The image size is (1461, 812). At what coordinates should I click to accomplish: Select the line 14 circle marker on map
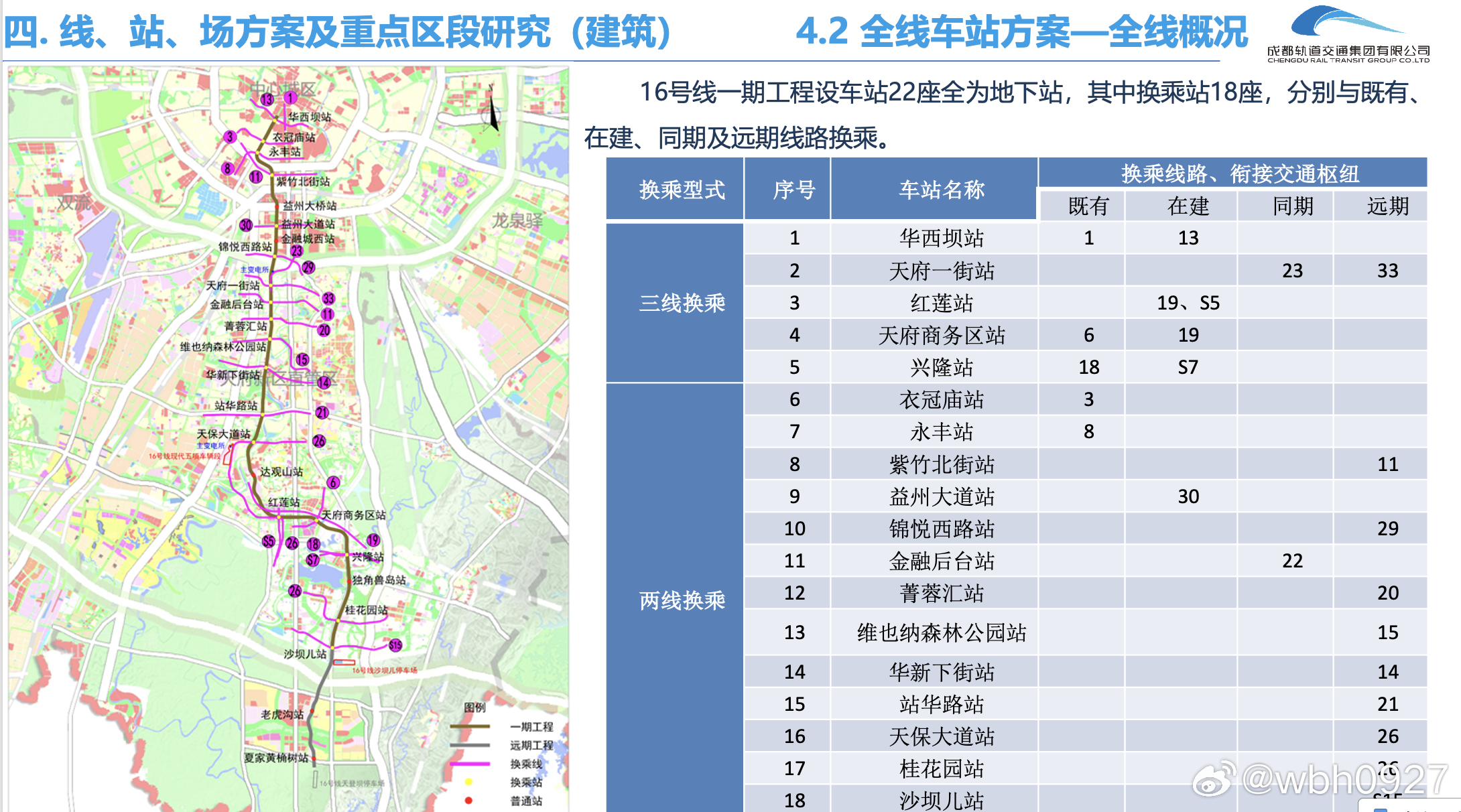pos(324,382)
